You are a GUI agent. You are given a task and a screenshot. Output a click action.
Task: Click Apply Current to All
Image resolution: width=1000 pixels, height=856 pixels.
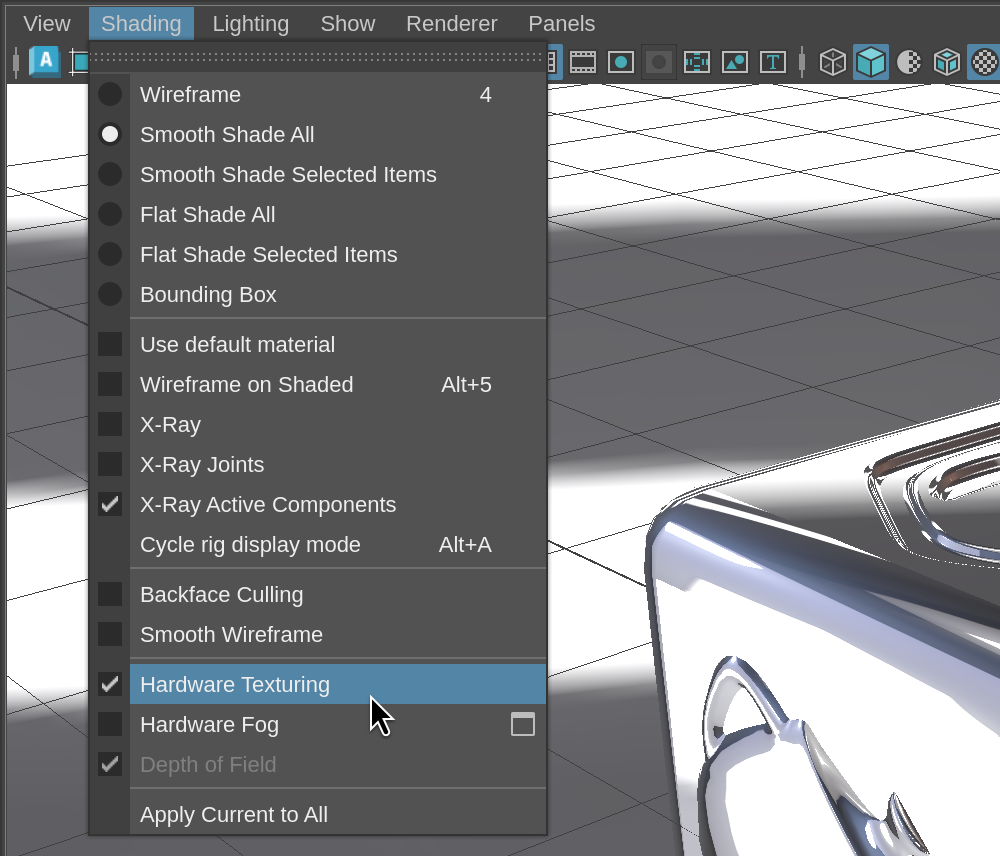pyautogui.click(x=318, y=815)
